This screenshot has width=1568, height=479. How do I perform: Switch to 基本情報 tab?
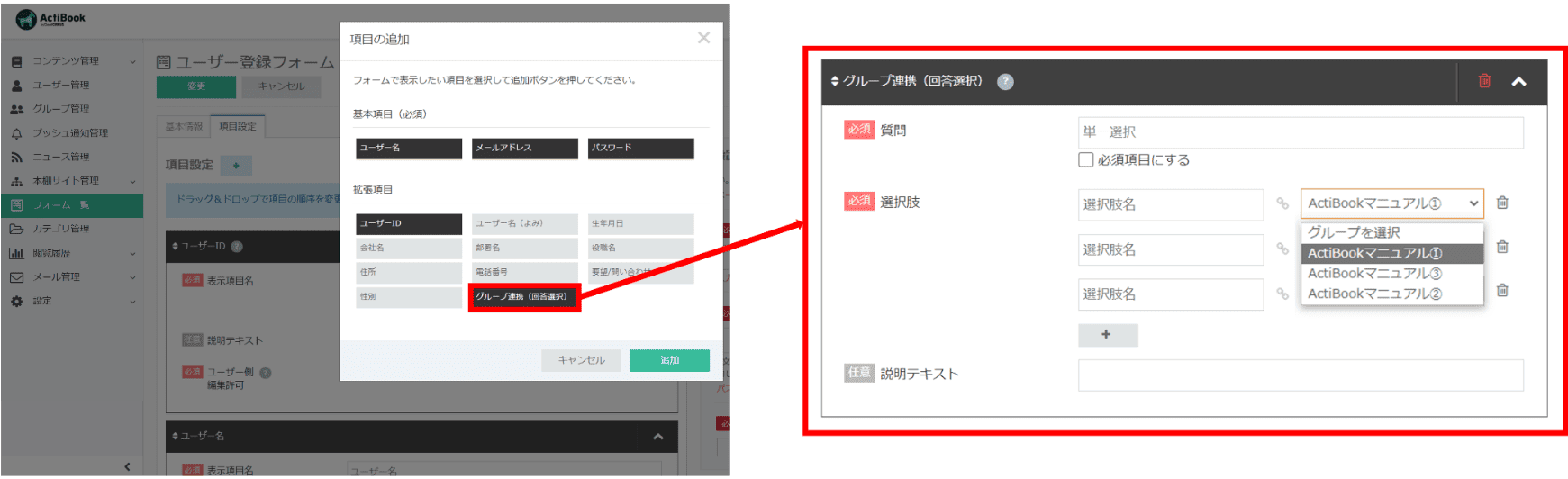[x=184, y=127]
